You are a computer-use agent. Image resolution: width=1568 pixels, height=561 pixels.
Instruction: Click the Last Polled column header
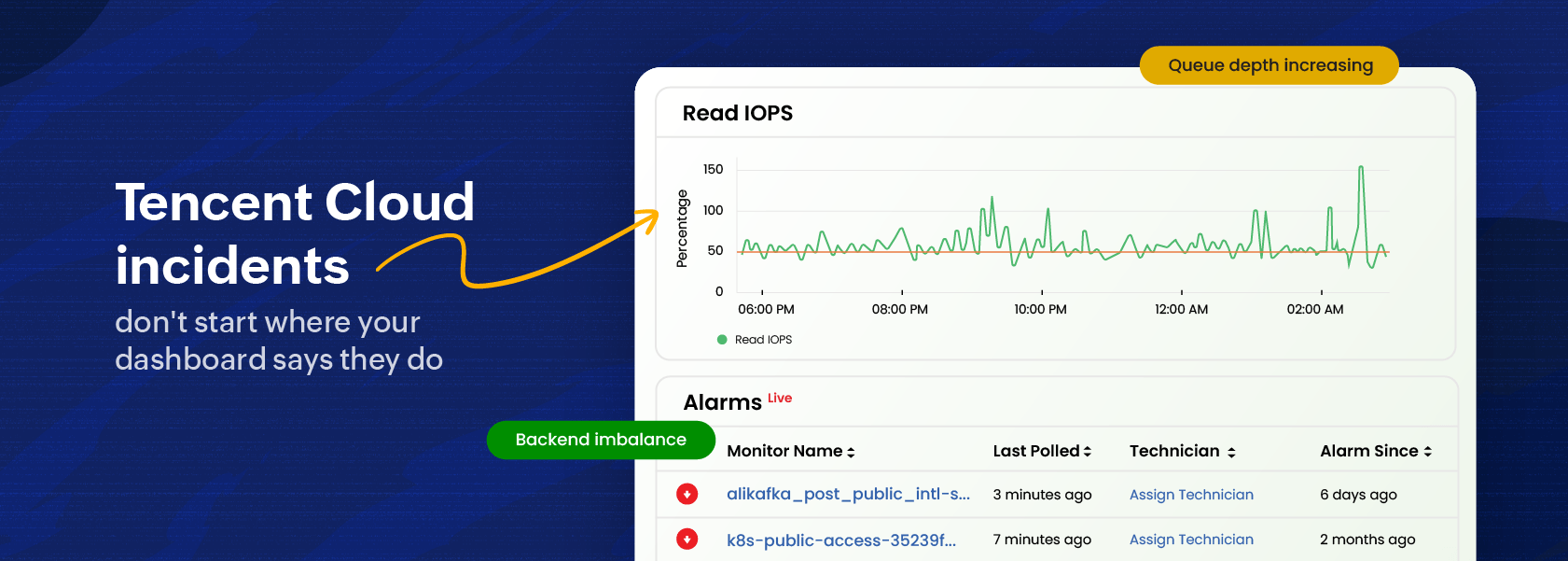(x=1035, y=451)
